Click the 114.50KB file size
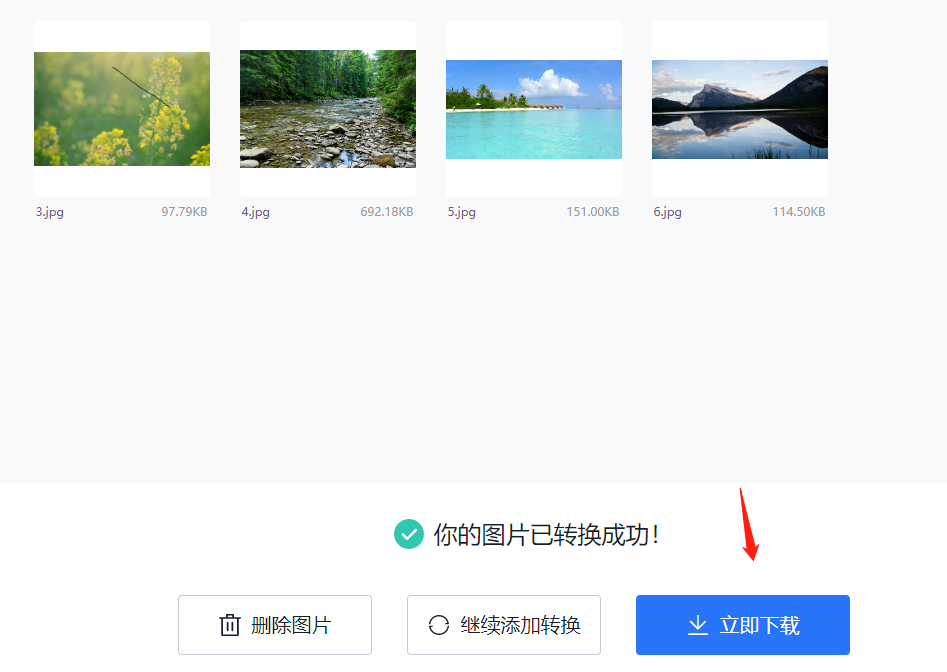The image size is (947, 672). tap(799, 211)
